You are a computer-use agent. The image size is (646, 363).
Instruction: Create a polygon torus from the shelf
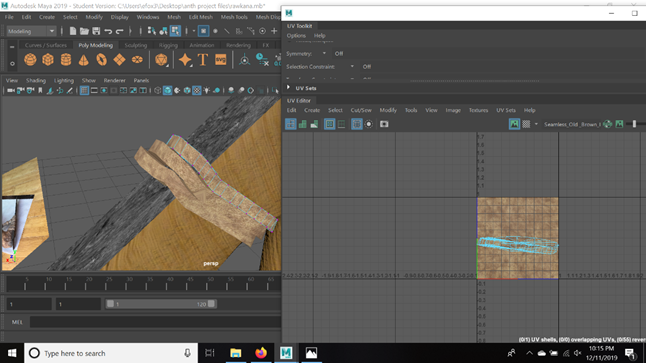click(x=101, y=60)
